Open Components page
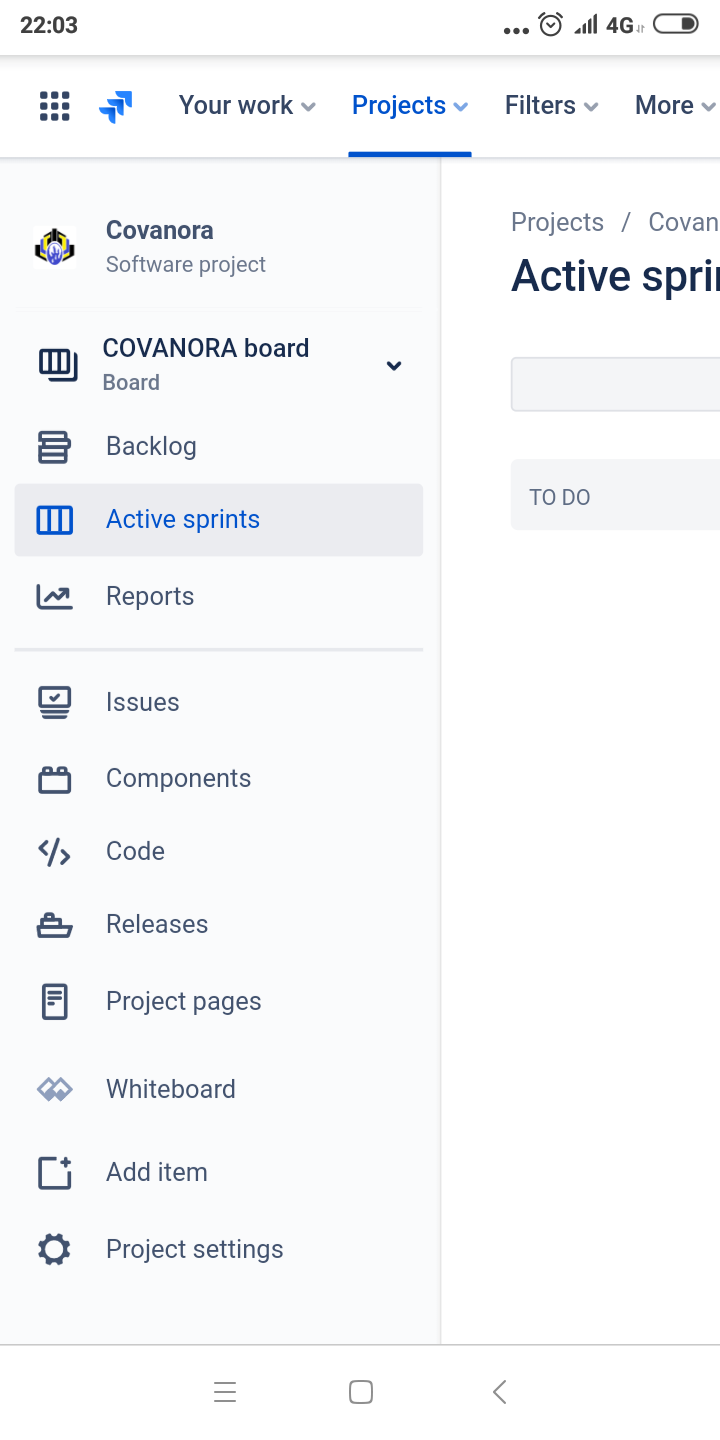 pyautogui.click(x=179, y=778)
